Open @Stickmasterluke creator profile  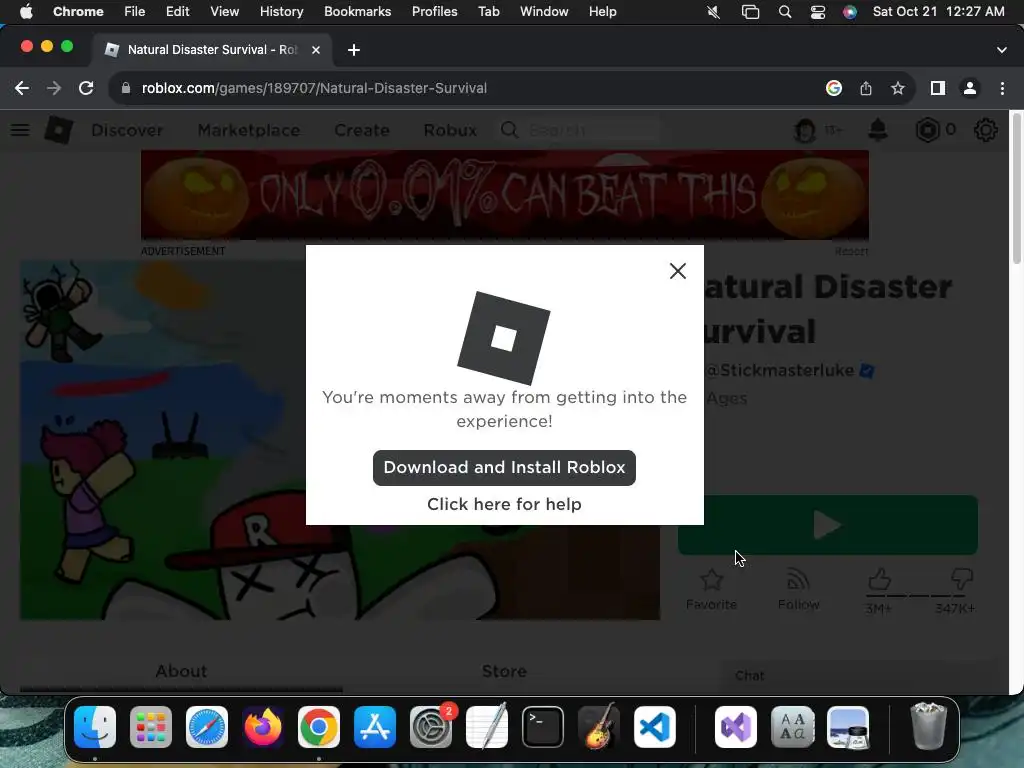(780, 370)
